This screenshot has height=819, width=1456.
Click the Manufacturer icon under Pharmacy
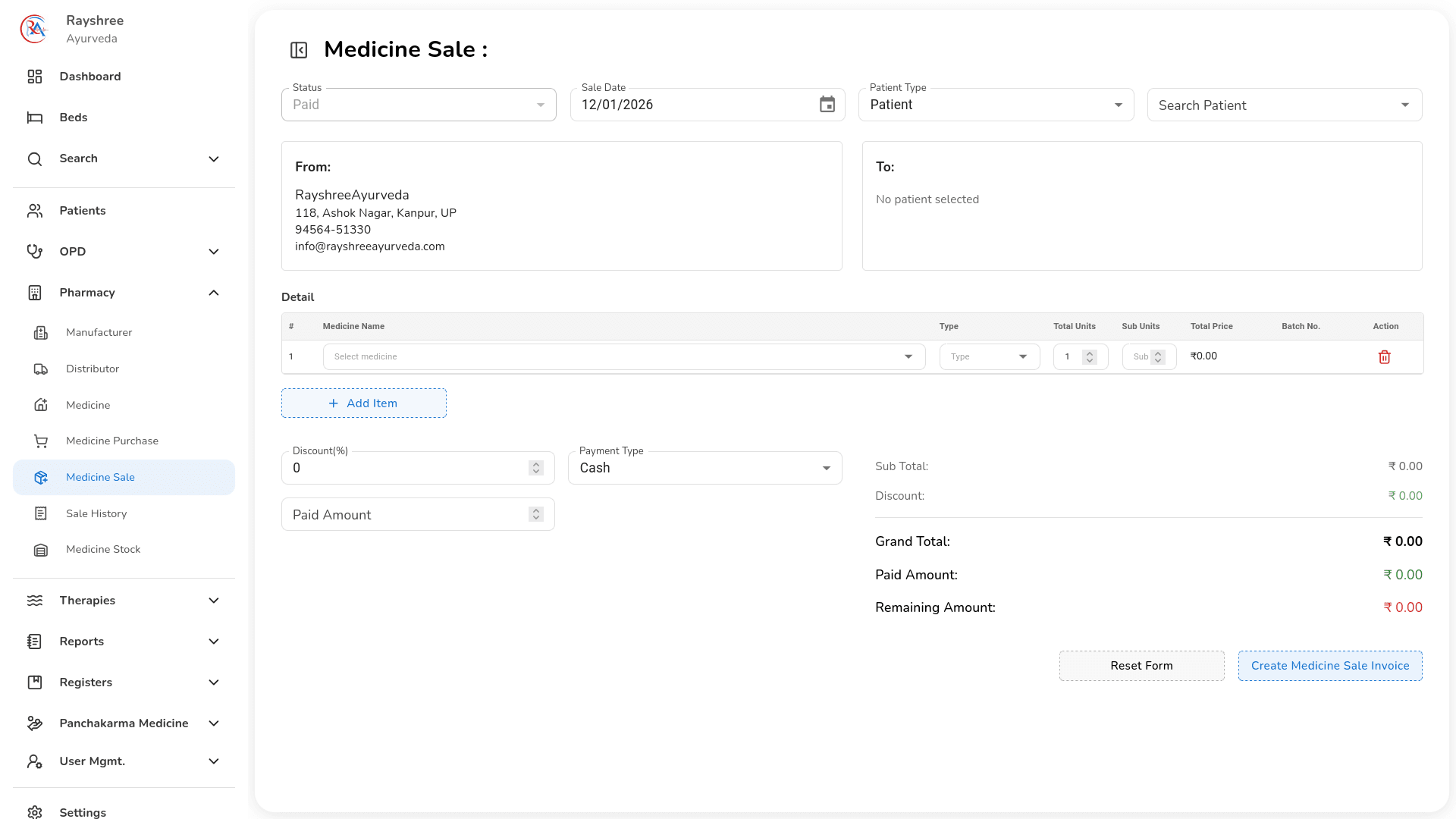[42, 332]
